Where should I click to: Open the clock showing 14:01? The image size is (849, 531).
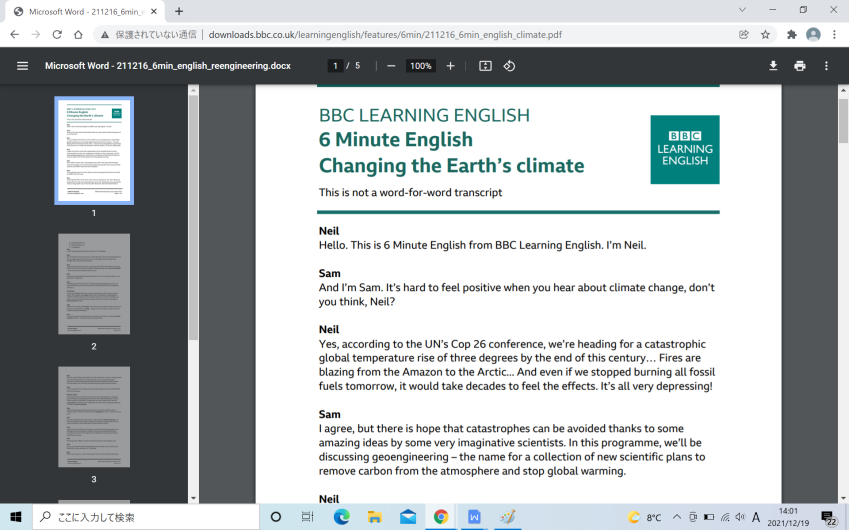coord(788,517)
